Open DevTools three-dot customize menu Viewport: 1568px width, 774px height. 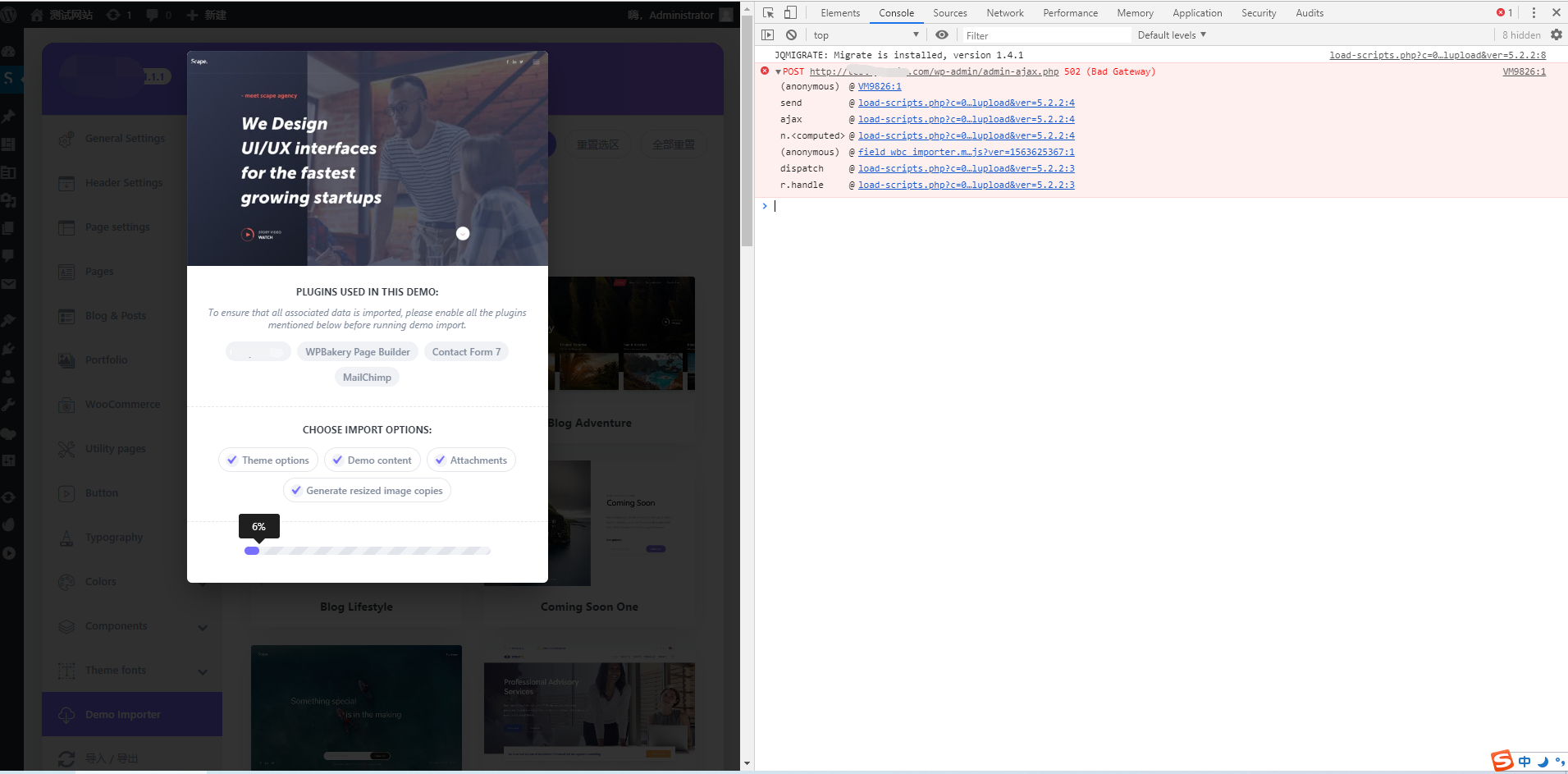[1533, 12]
